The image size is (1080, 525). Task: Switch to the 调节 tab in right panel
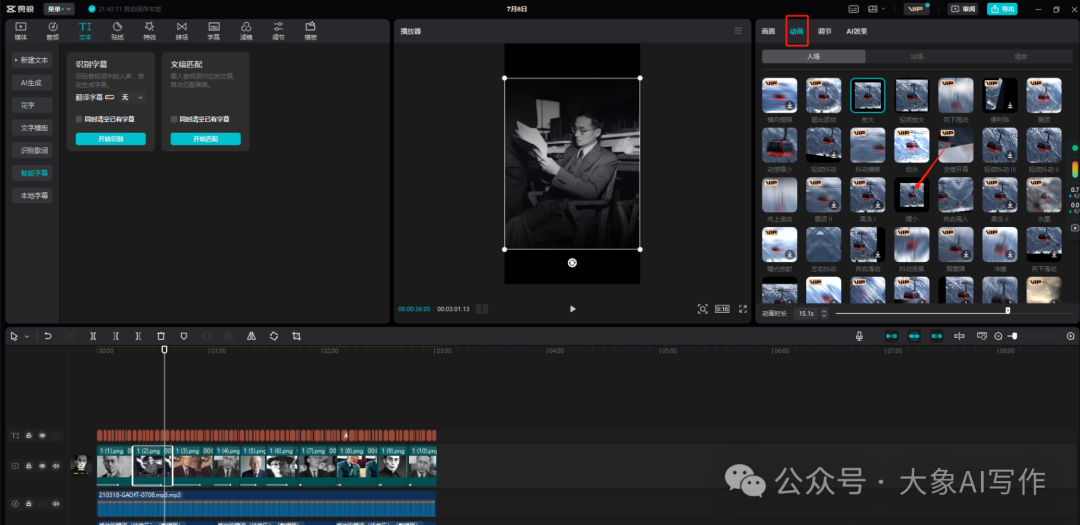click(x=824, y=32)
